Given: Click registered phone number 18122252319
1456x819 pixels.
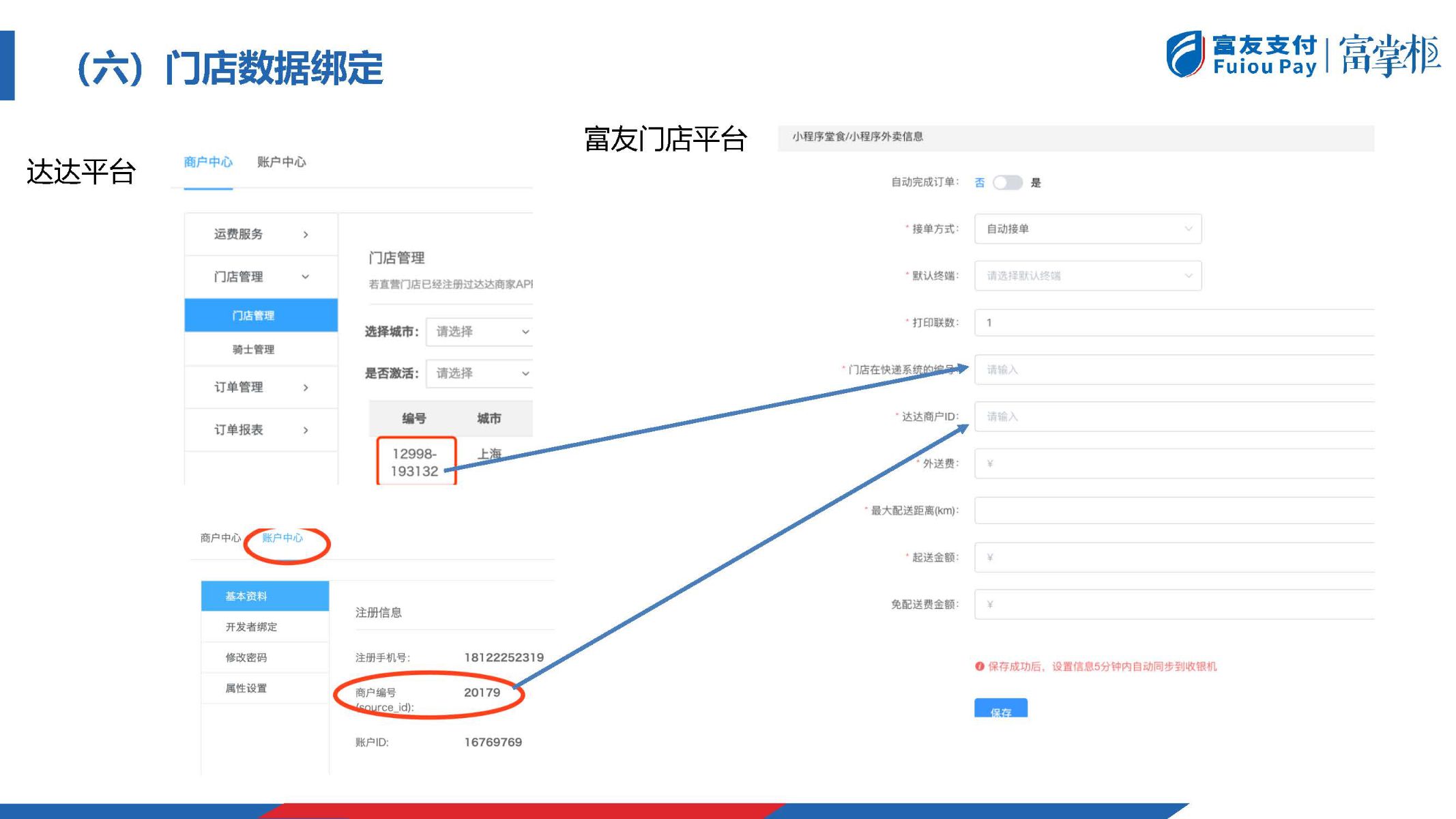Looking at the screenshot, I should pyautogui.click(x=504, y=657).
